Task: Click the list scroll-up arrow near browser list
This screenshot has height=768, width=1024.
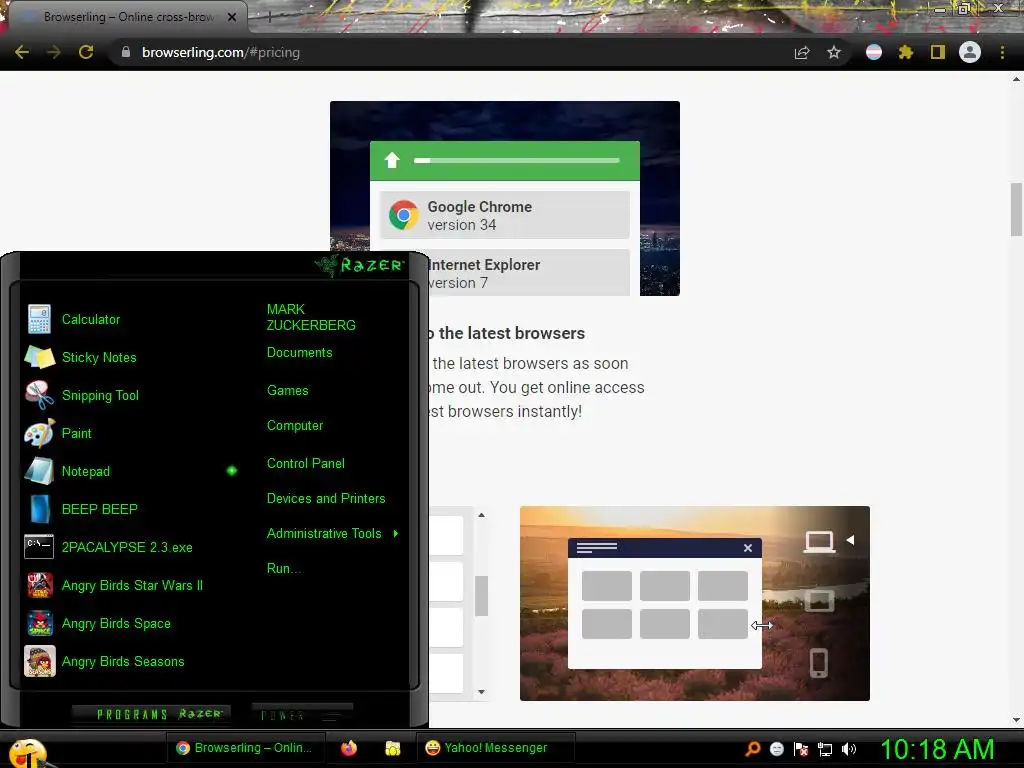Action: pyautogui.click(x=481, y=515)
